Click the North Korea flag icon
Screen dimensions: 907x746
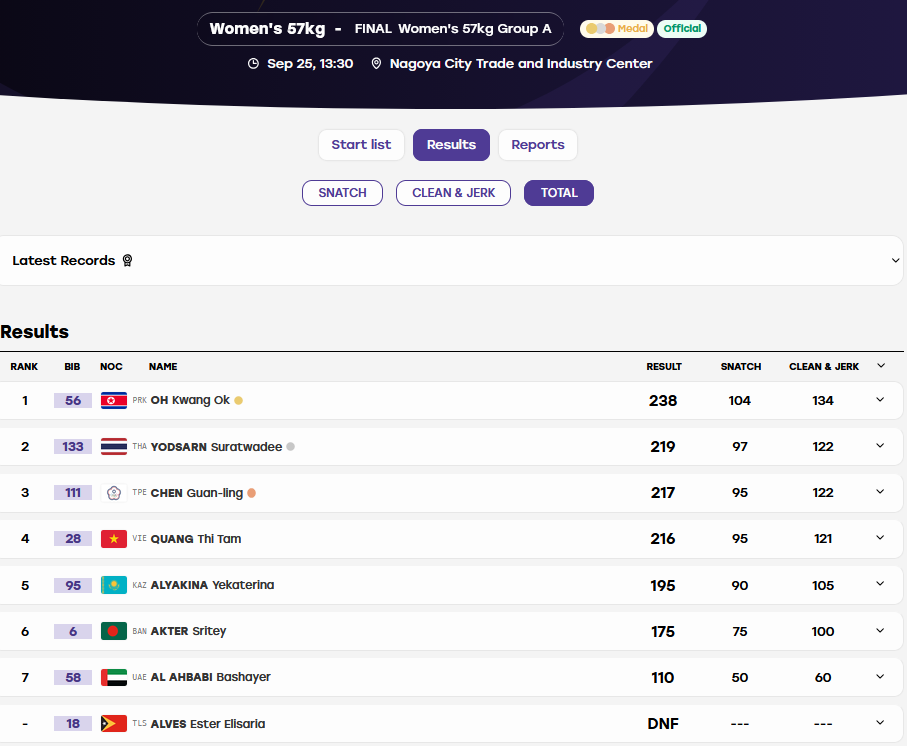click(x=114, y=400)
